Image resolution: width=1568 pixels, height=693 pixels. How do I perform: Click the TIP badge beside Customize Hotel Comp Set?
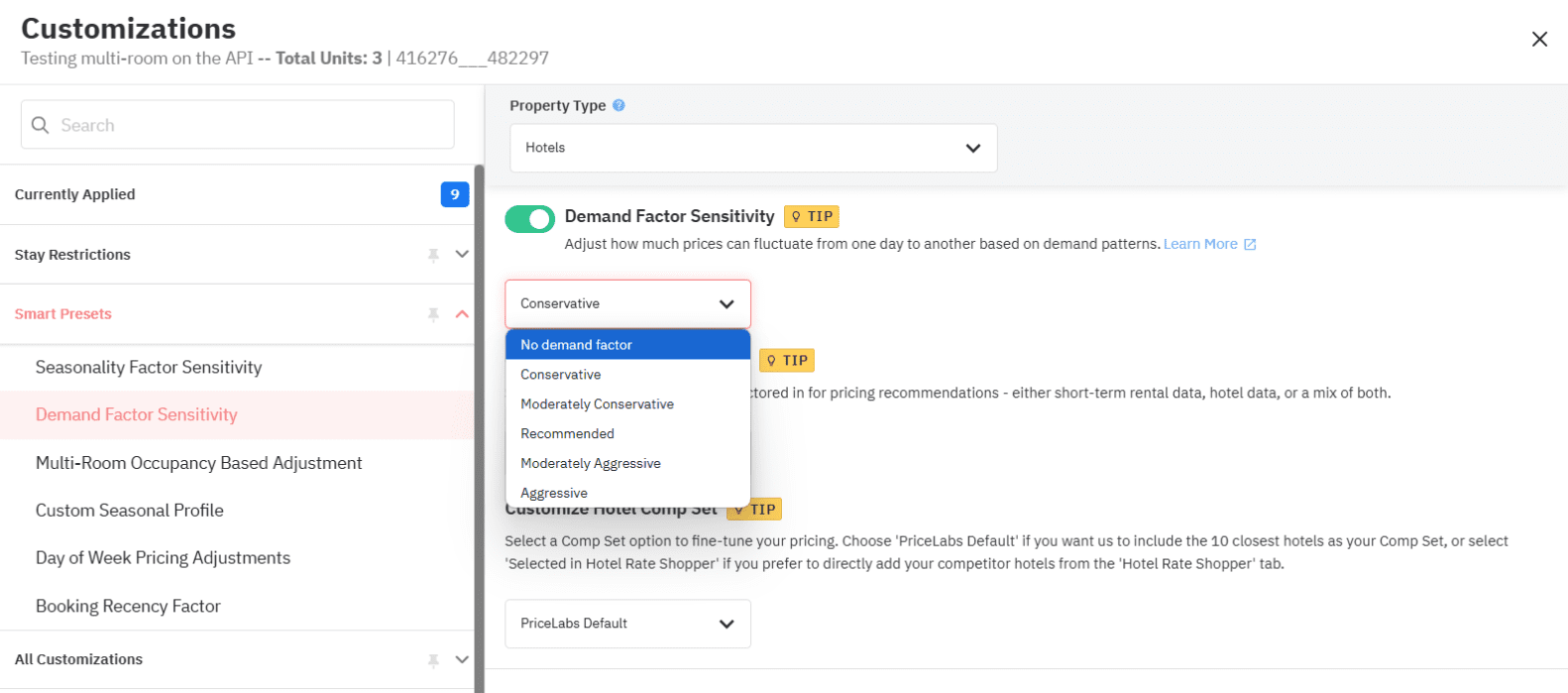pyautogui.click(x=755, y=510)
